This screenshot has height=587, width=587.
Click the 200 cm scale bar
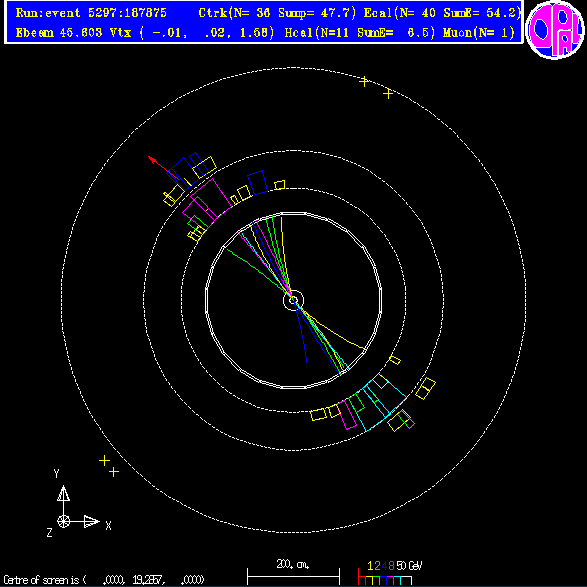pyautogui.click(x=293, y=576)
